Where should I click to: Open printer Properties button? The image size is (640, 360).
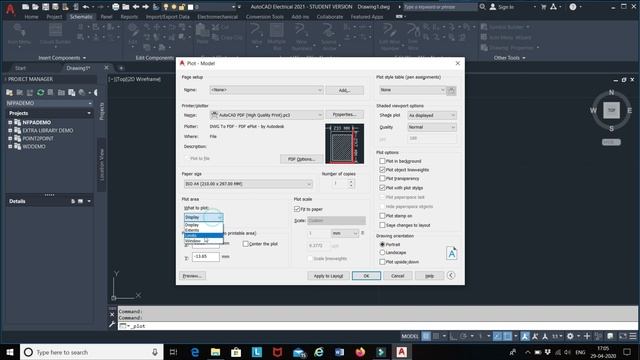344,115
